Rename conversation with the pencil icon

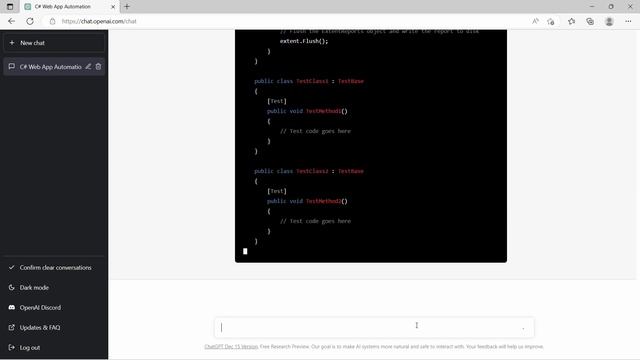[x=88, y=67]
